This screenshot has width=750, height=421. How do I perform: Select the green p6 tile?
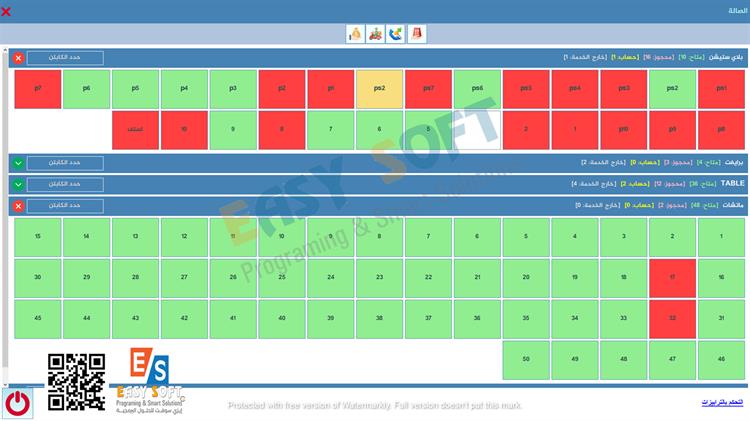click(87, 89)
